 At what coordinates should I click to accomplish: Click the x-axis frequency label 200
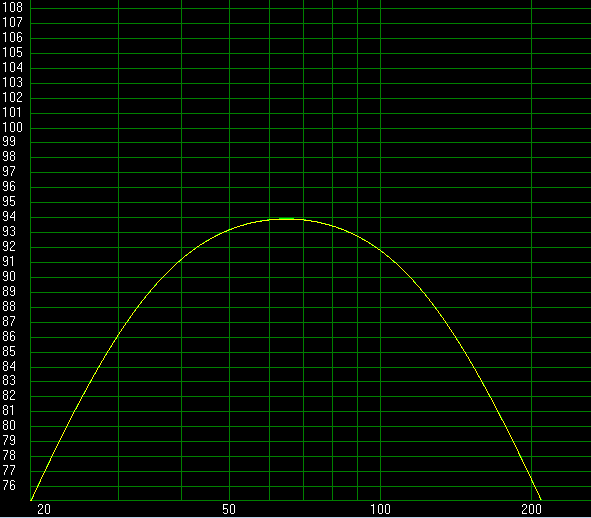[531, 509]
